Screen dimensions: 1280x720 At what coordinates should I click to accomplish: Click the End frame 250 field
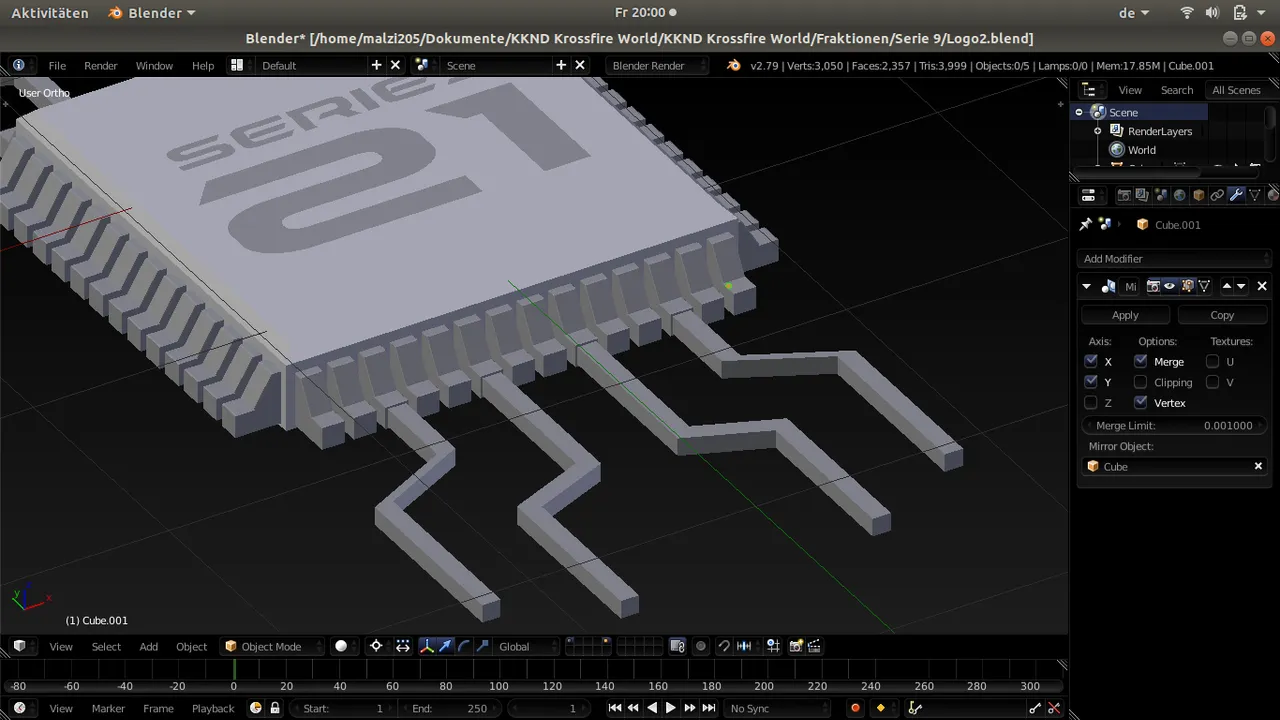pos(449,708)
